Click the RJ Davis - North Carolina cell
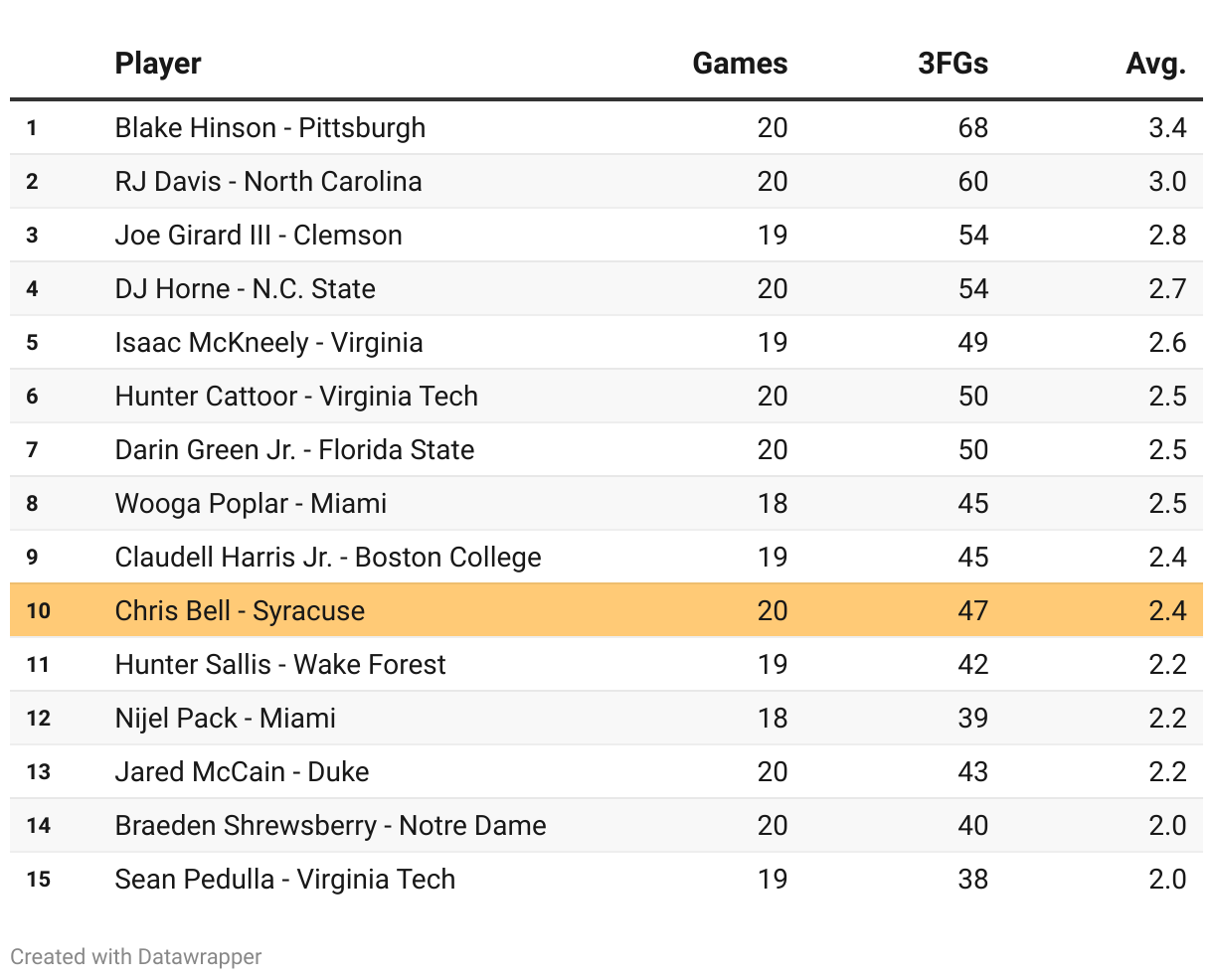The image size is (1213, 980). [x=268, y=182]
